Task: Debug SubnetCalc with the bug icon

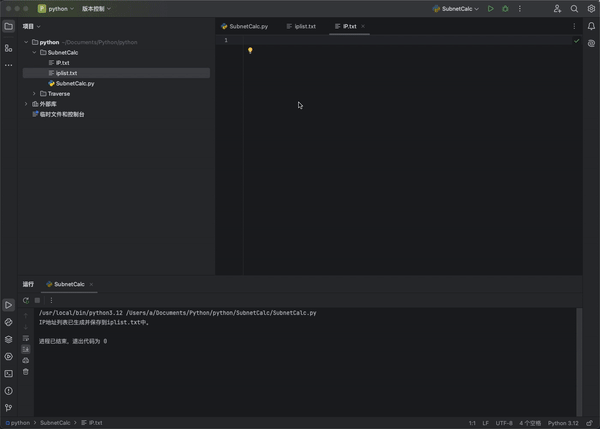Action: point(505,9)
